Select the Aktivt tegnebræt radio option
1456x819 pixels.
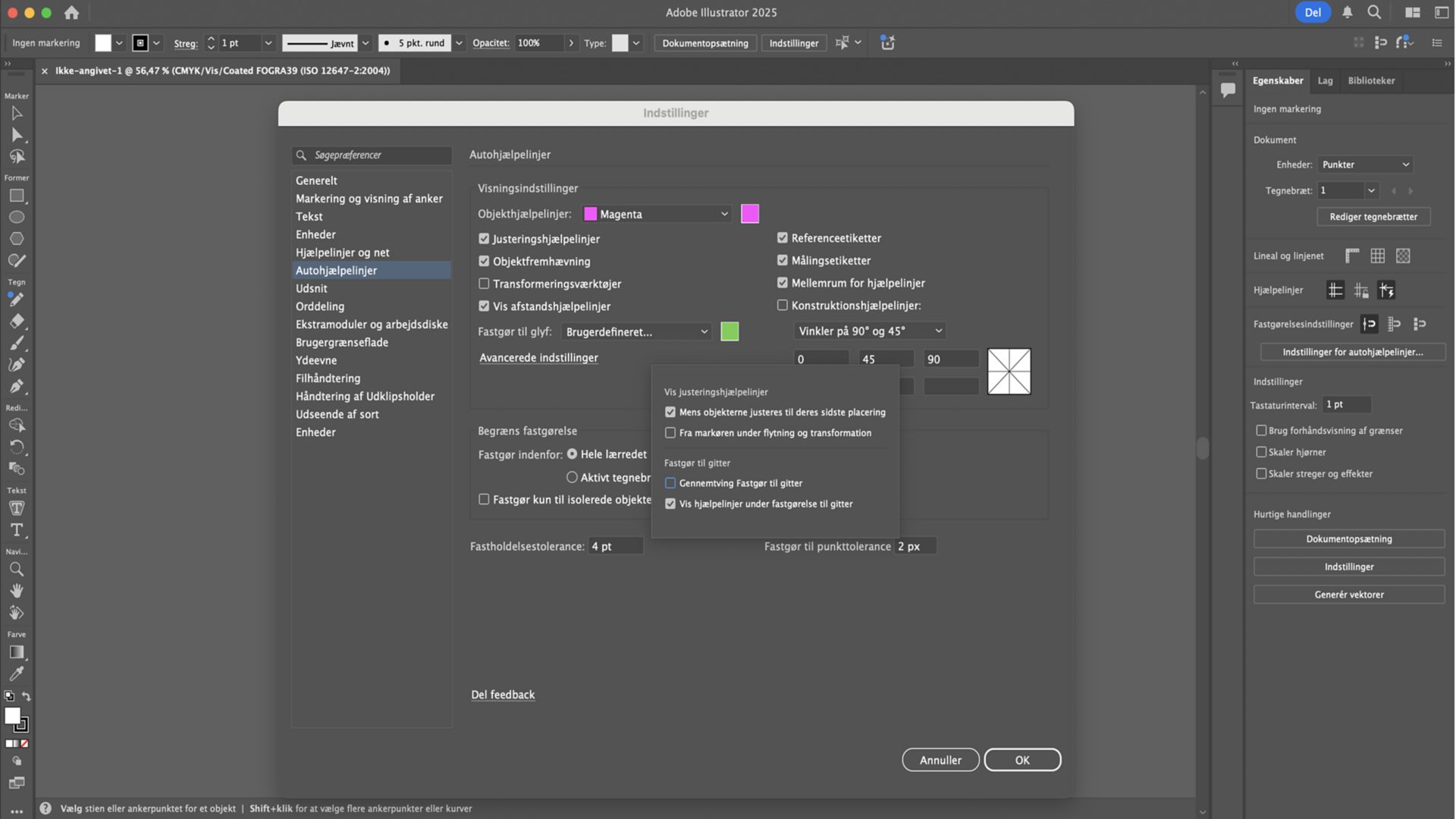(x=572, y=478)
